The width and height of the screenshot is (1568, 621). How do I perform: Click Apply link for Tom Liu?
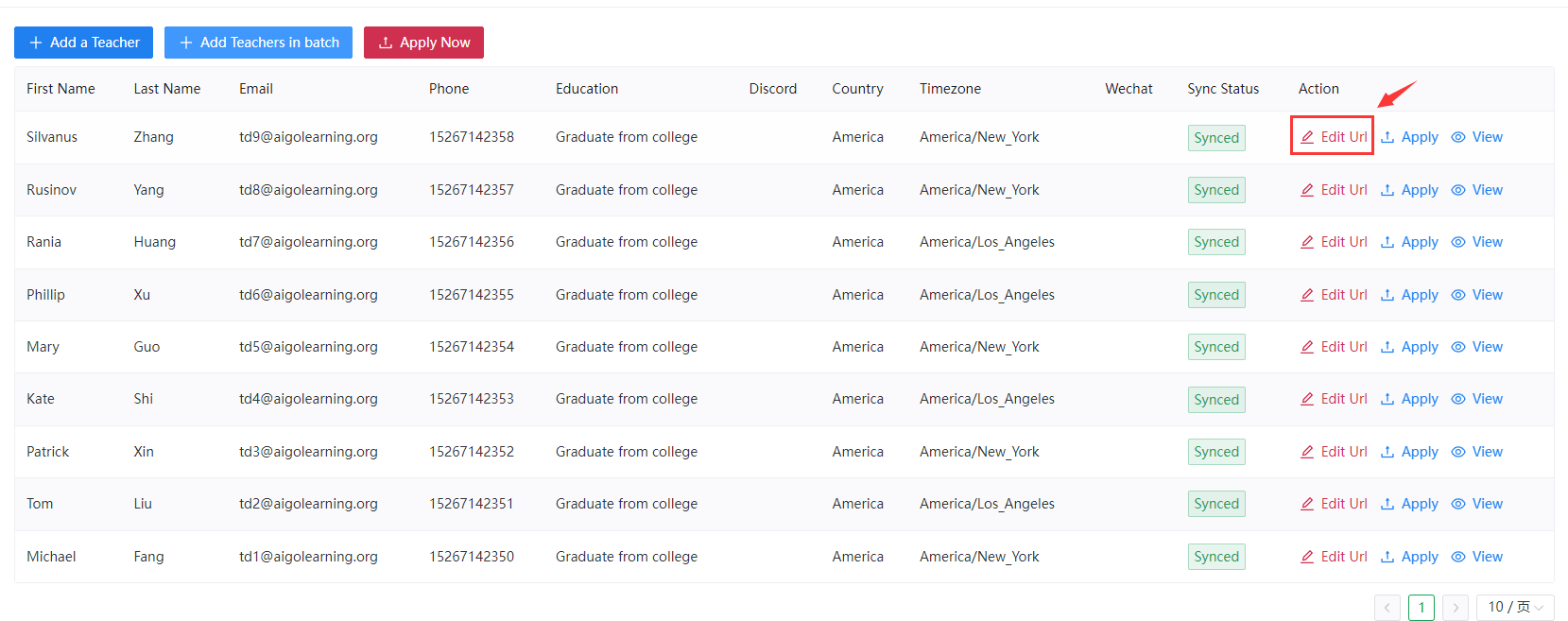coord(1419,504)
